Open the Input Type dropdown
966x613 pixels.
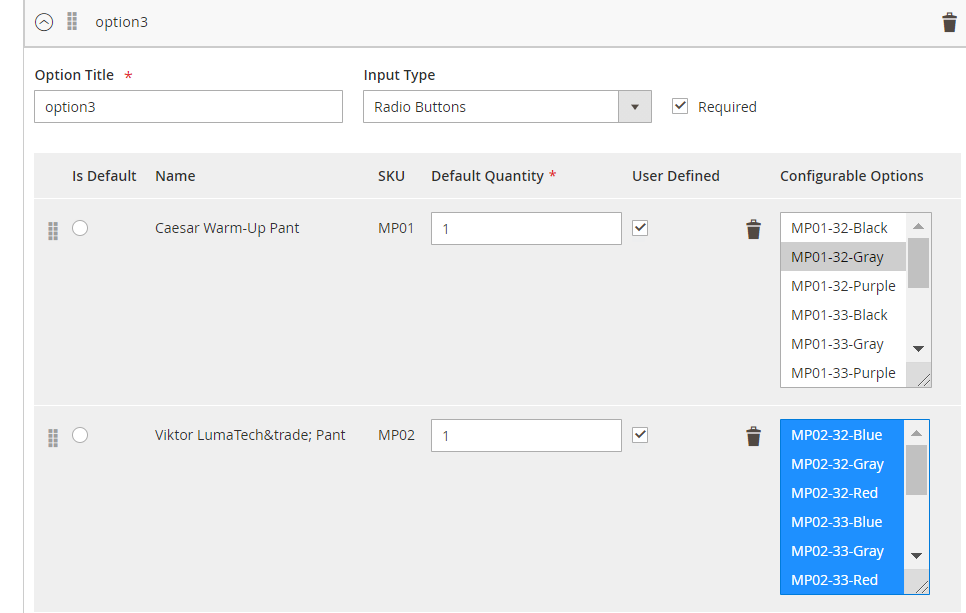506,107
